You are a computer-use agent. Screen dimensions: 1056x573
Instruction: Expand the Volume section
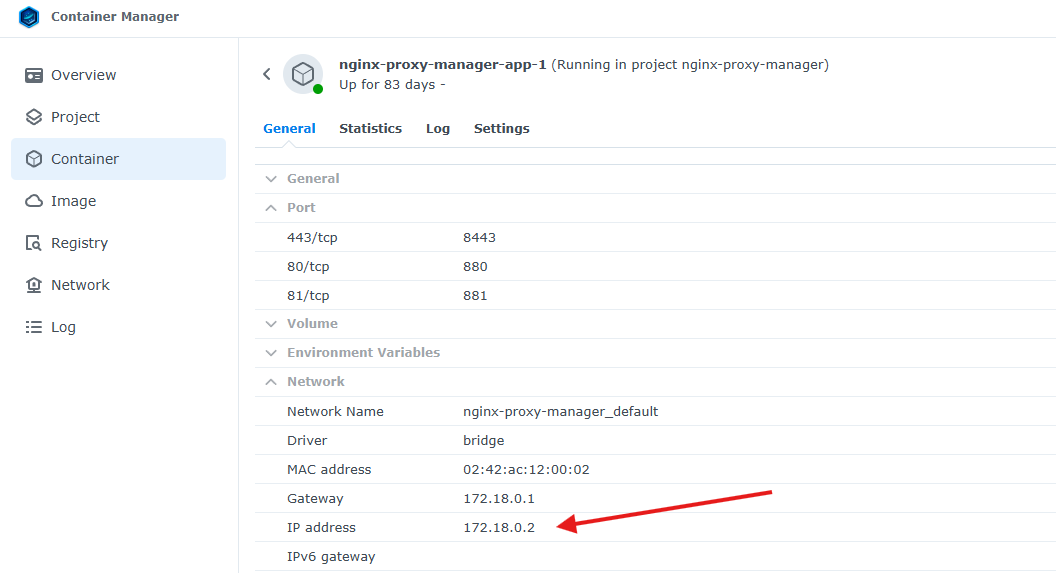270,323
